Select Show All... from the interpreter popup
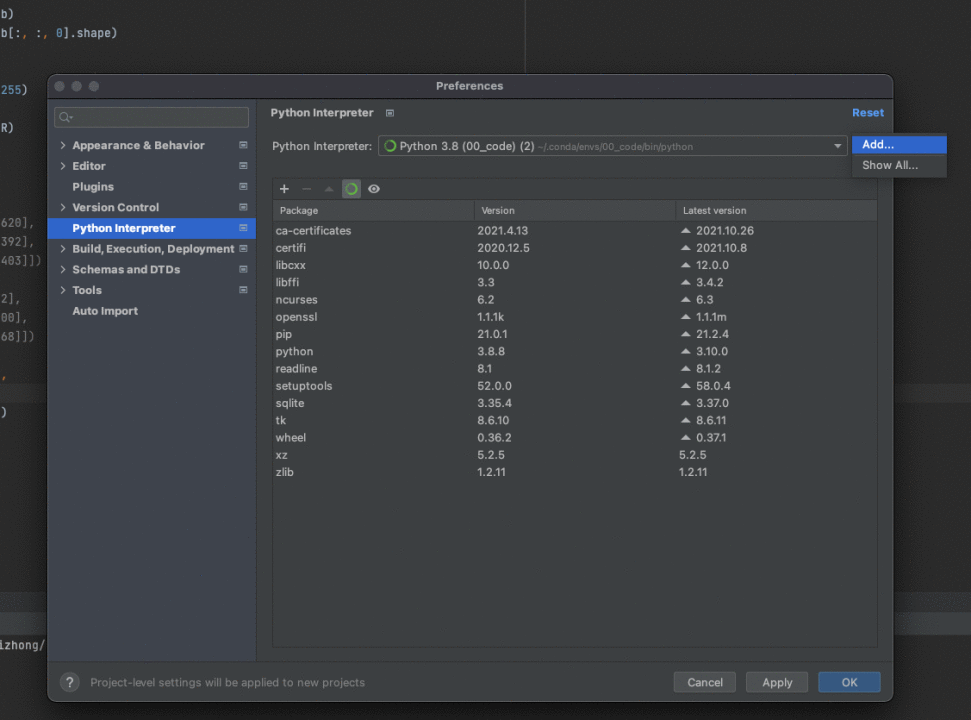The image size is (971, 720). (x=899, y=165)
